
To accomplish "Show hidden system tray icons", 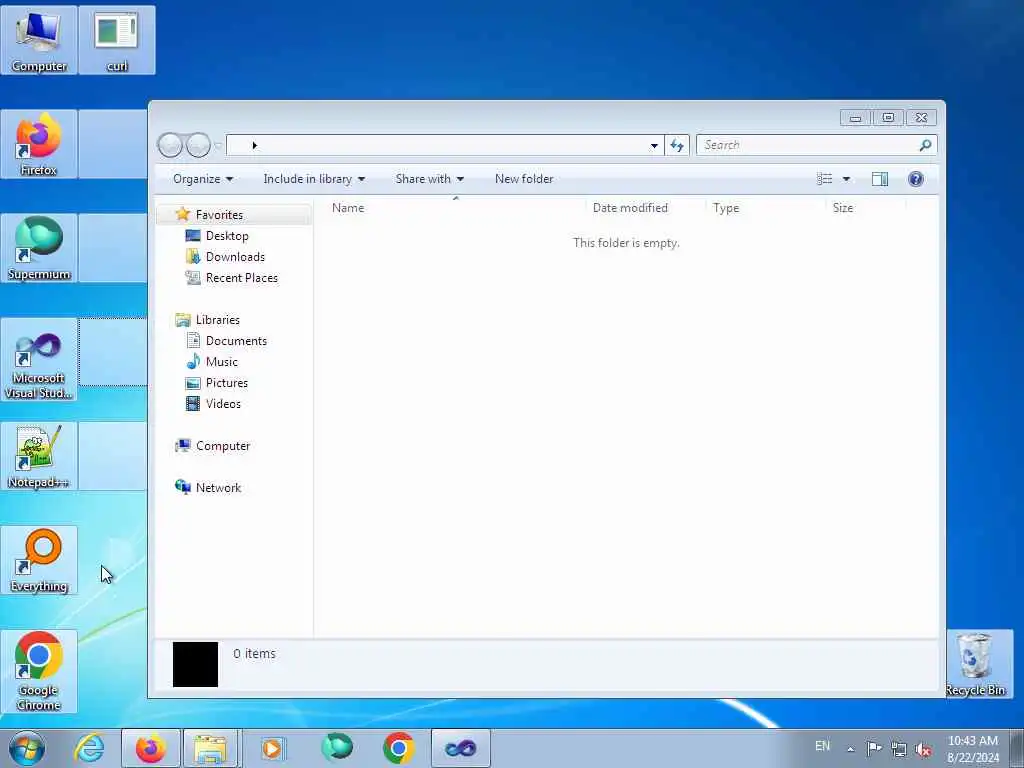I will (850, 749).
